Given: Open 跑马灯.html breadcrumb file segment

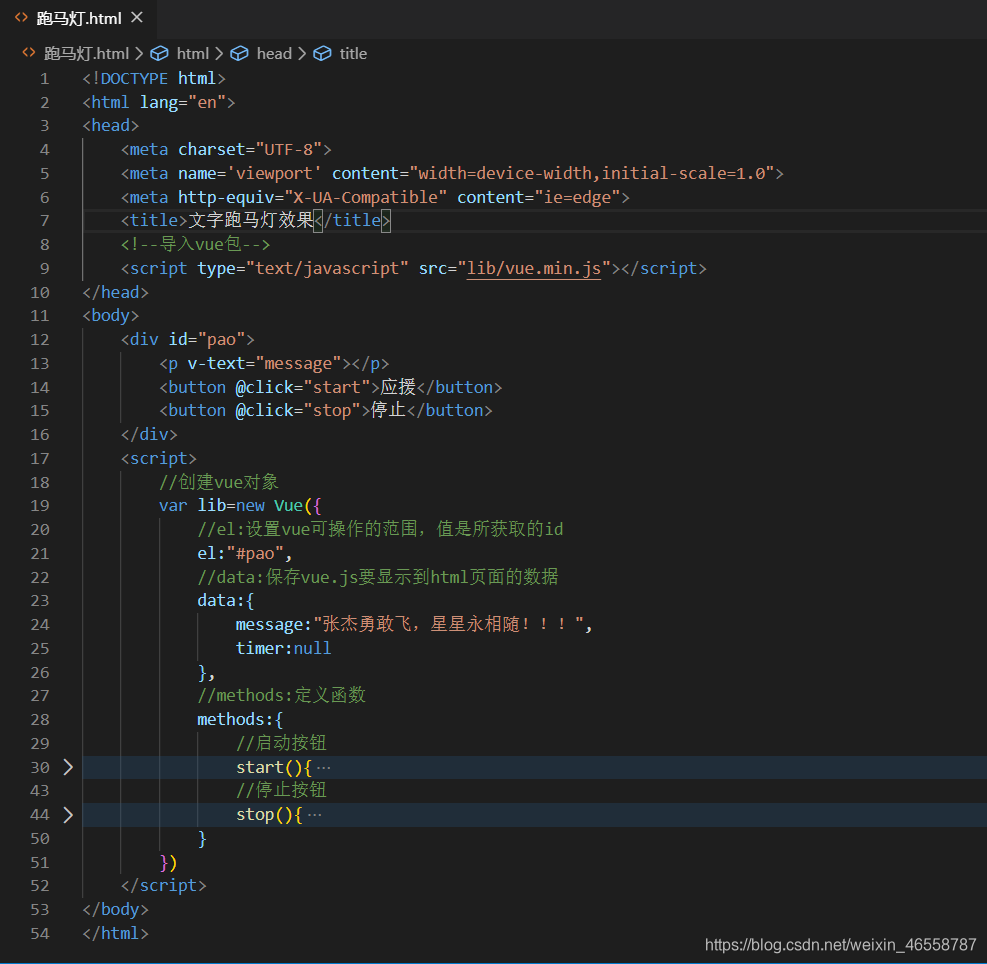Looking at the screenshot, I should point(86,54).
